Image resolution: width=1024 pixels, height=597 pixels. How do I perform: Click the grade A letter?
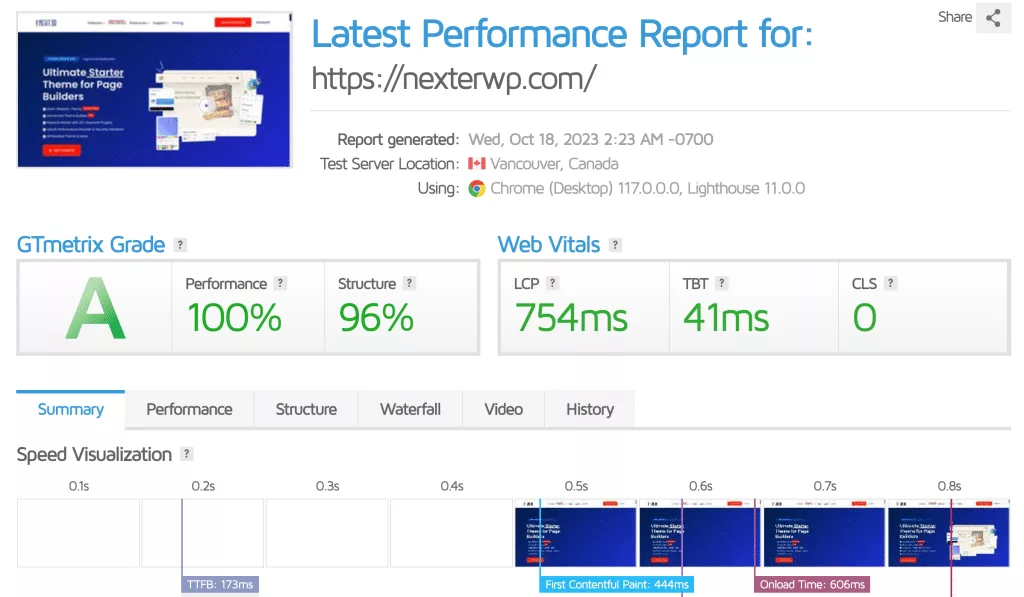tap(95, 308)
